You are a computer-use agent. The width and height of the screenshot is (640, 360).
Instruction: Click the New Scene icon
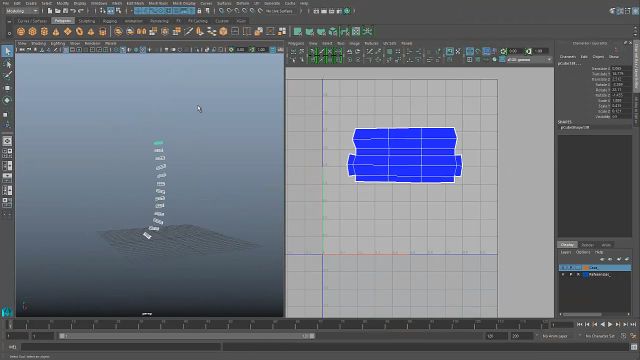coord(50,11)
